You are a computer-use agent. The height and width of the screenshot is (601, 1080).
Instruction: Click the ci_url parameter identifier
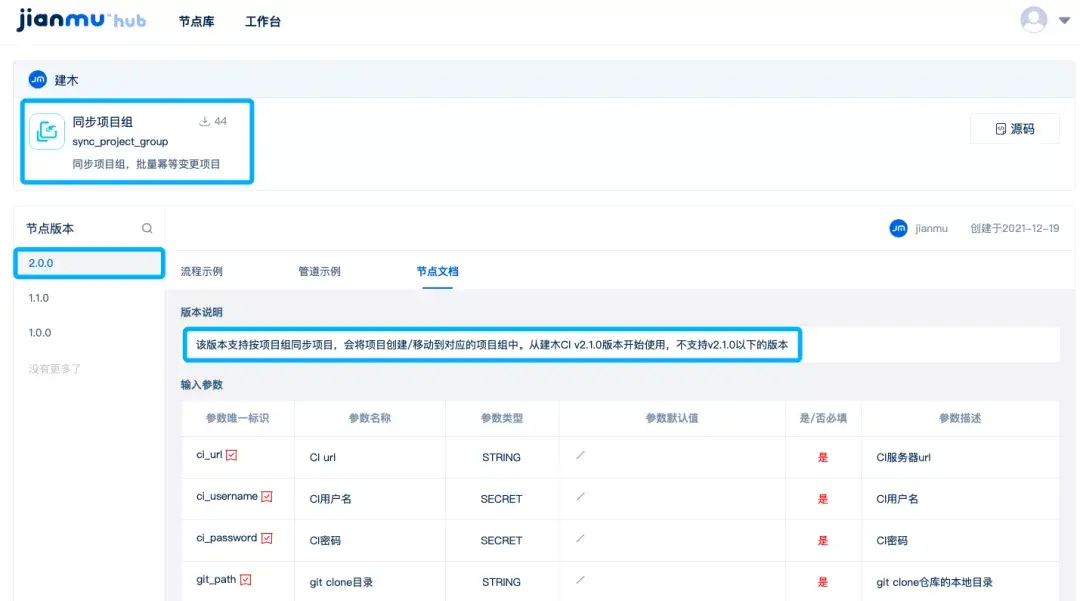coord(209,454)
